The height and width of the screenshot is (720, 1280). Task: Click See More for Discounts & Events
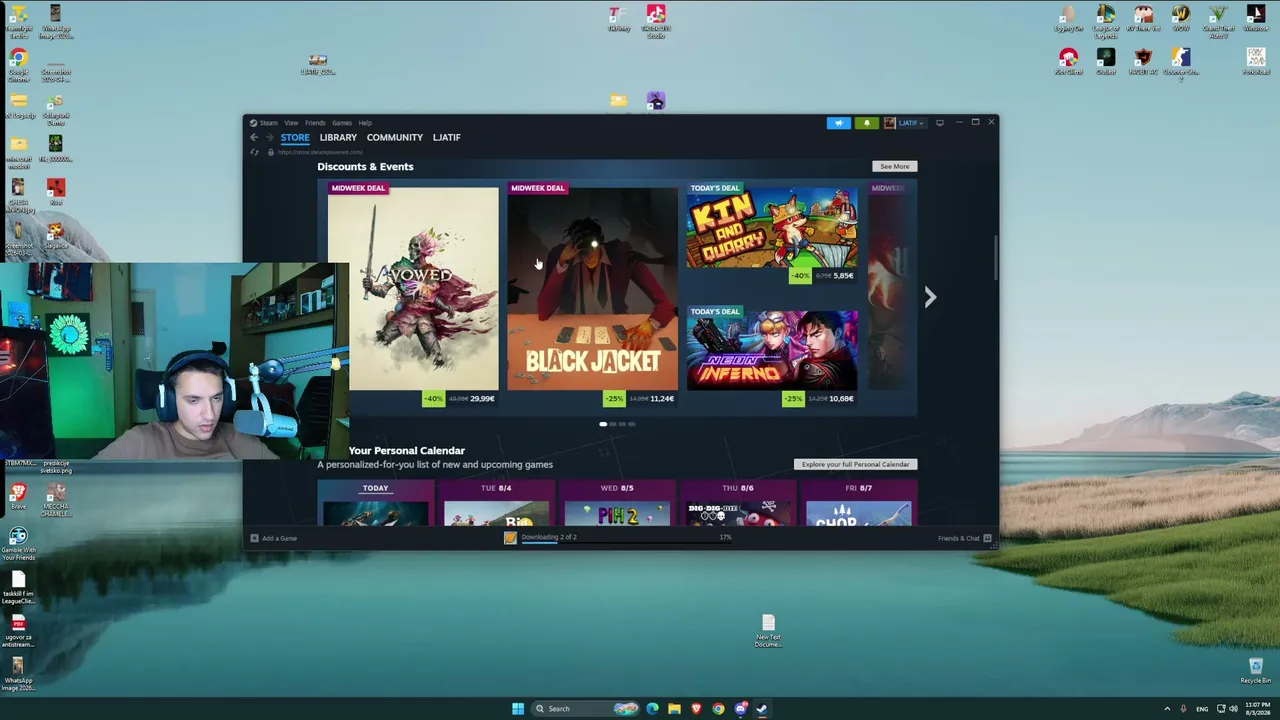[x=895, y=167]
